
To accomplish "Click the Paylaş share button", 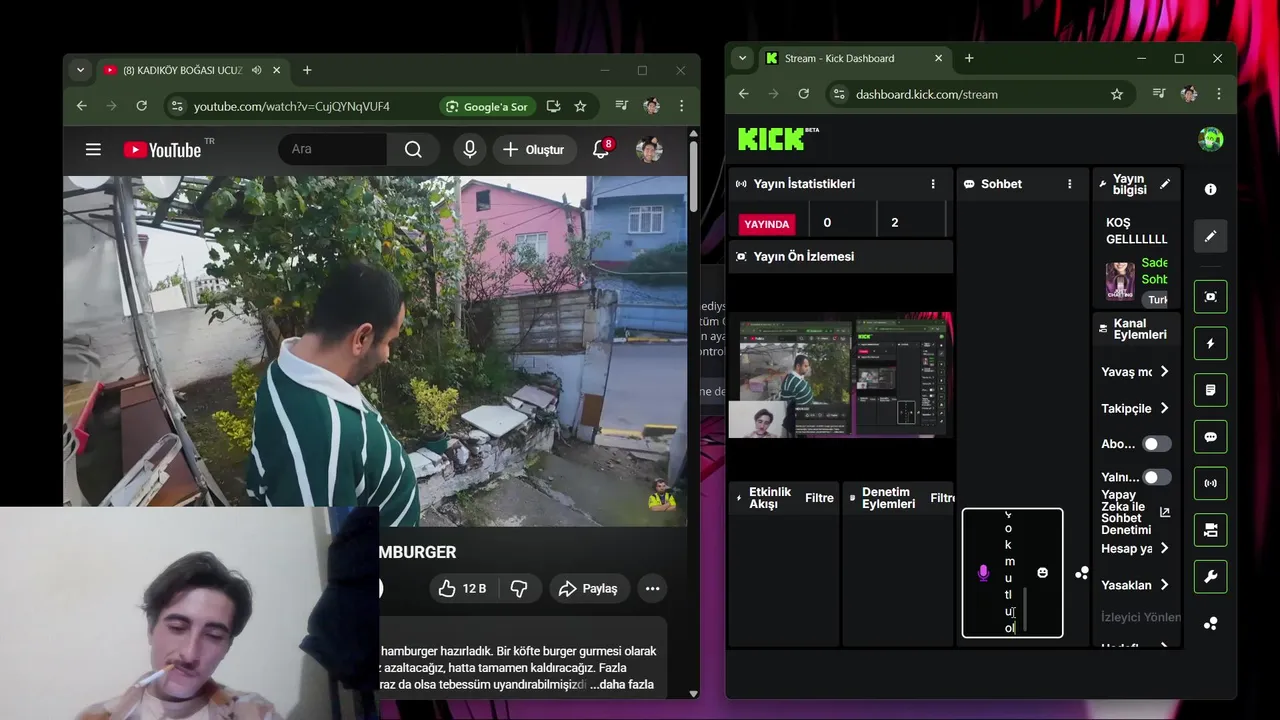I will [x=589, y=588].
